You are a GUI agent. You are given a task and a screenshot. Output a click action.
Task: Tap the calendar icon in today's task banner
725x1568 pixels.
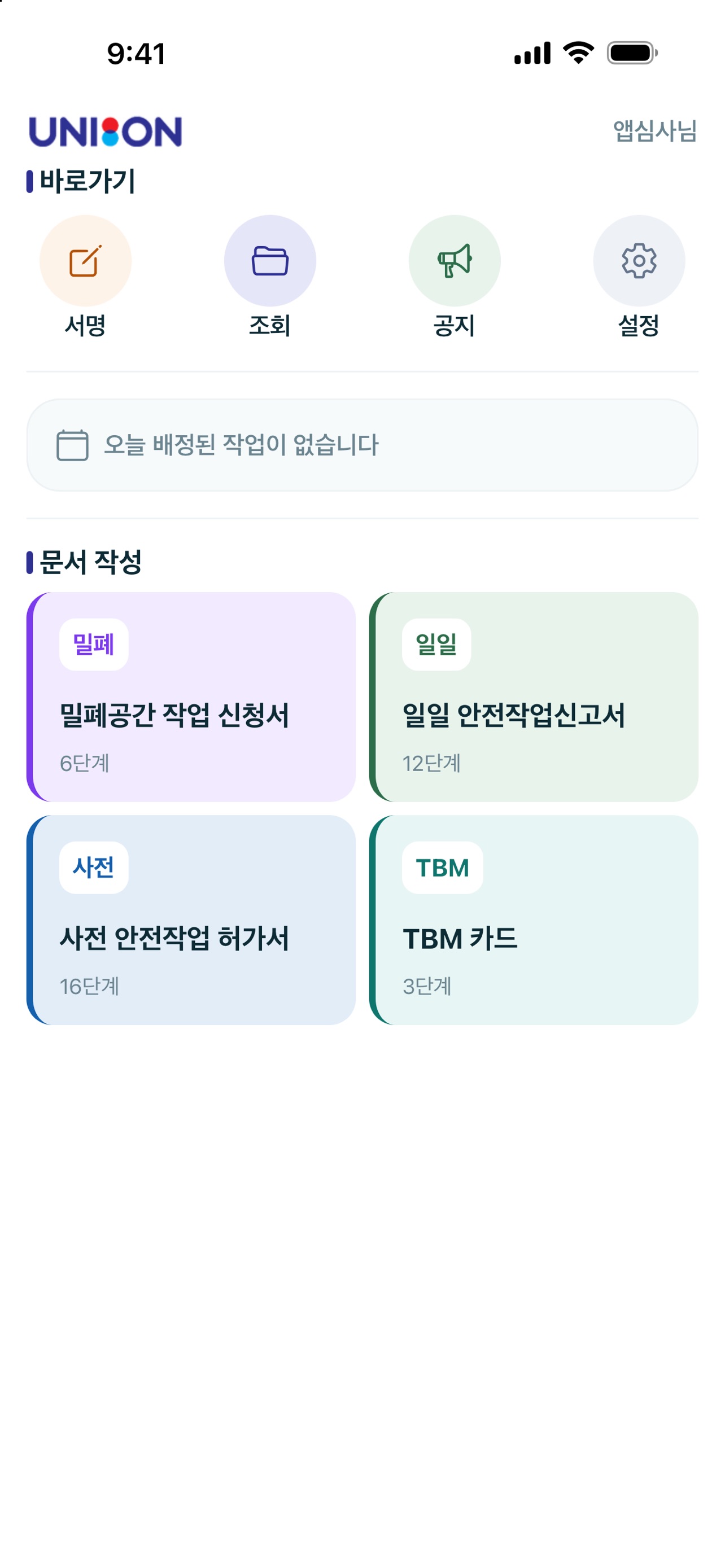pos(72,445)
